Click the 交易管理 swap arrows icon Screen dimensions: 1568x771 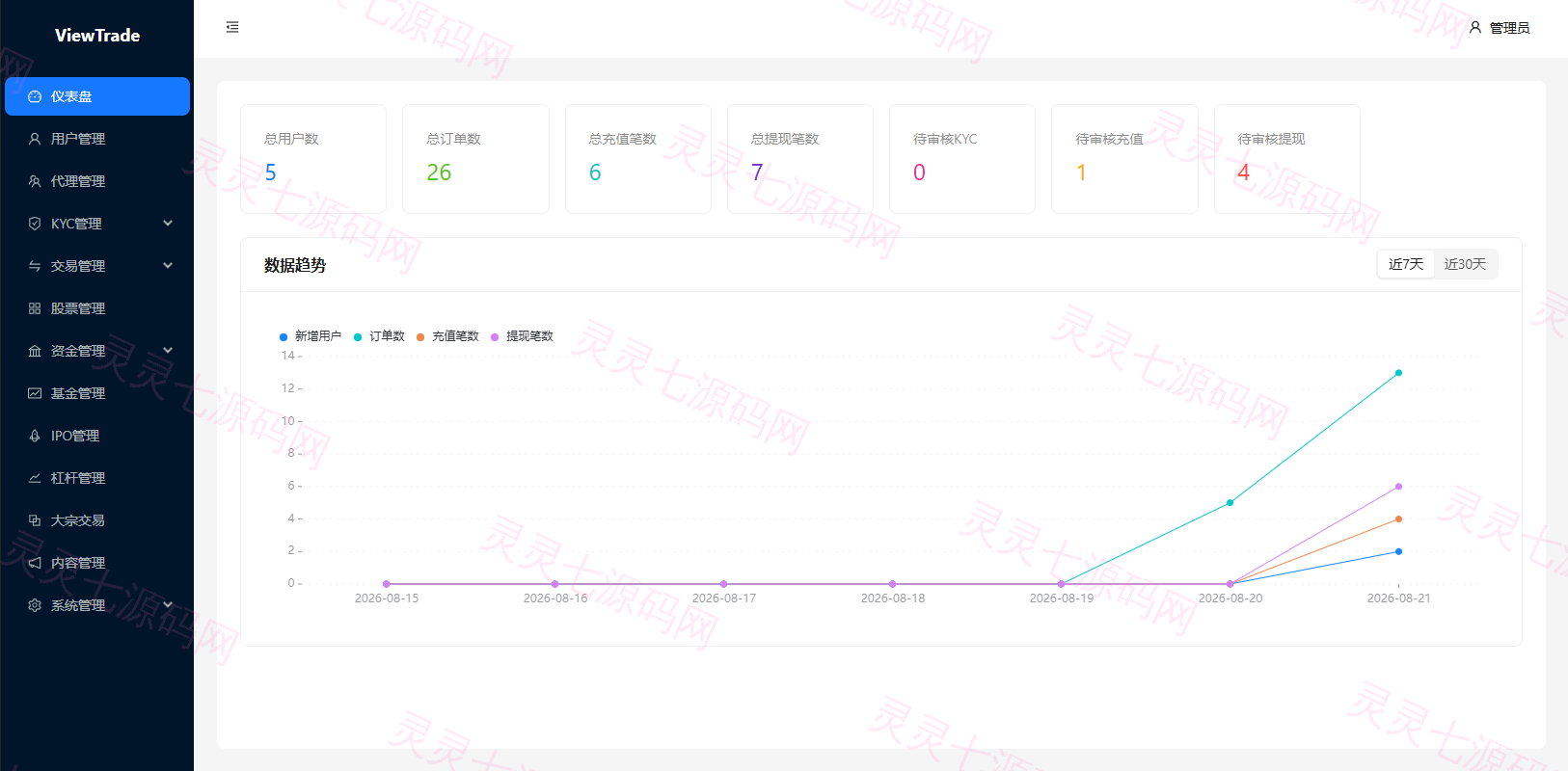(35, 266)
